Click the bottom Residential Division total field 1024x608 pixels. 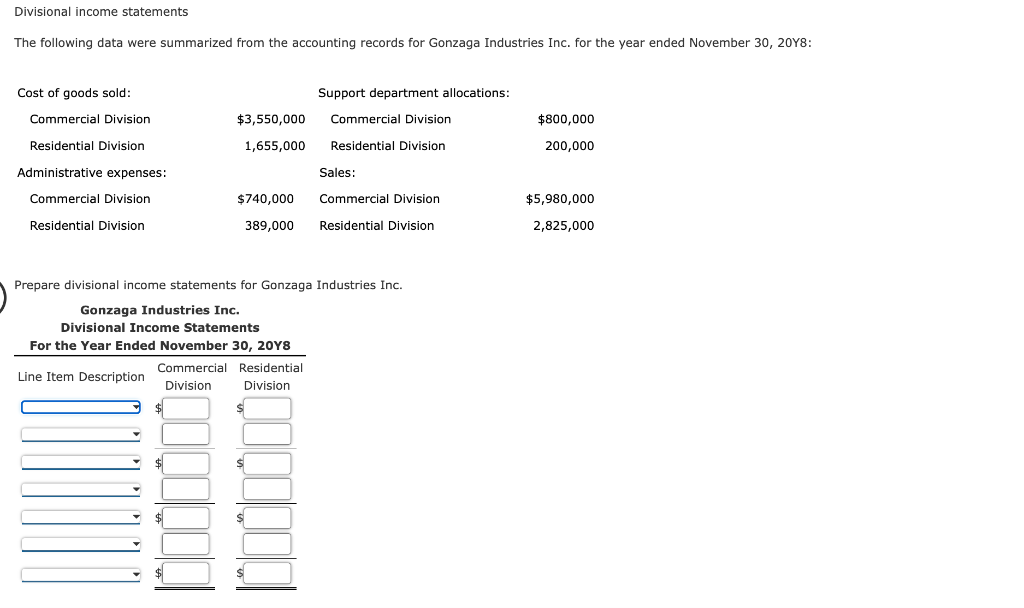coord(267,572)
